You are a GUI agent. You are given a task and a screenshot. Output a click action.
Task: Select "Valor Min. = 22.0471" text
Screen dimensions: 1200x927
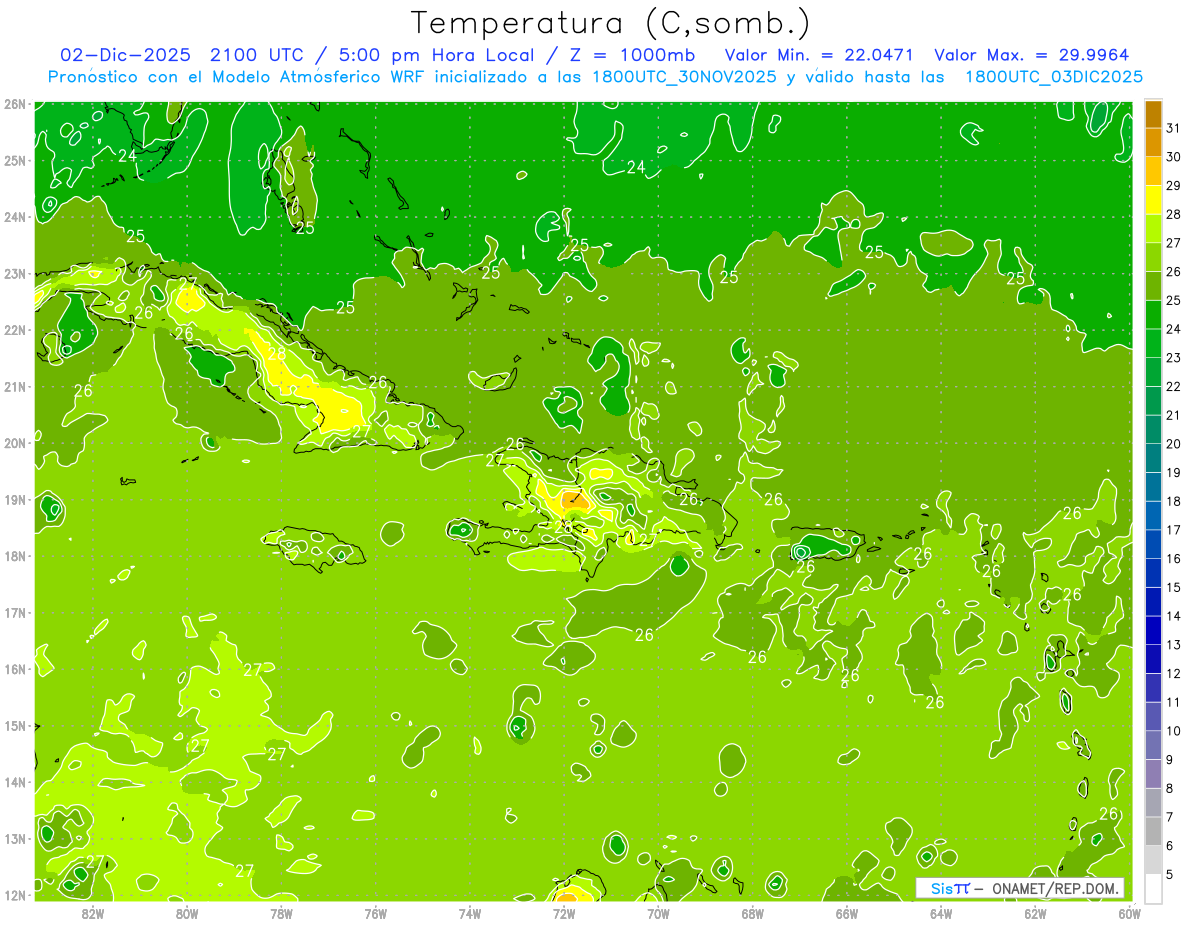[x=820, y=55]
